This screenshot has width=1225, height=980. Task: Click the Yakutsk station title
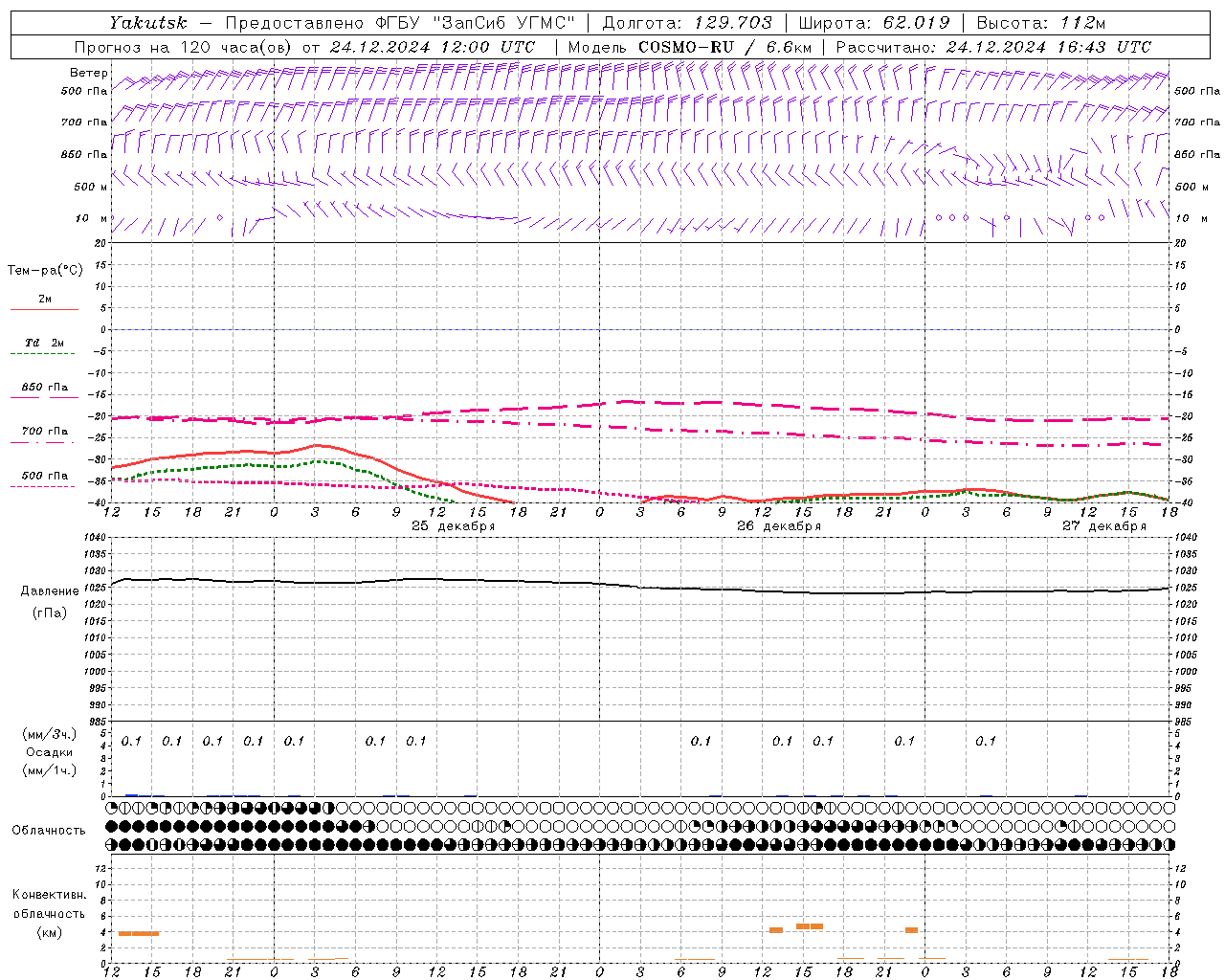click(x=147, y=22)
